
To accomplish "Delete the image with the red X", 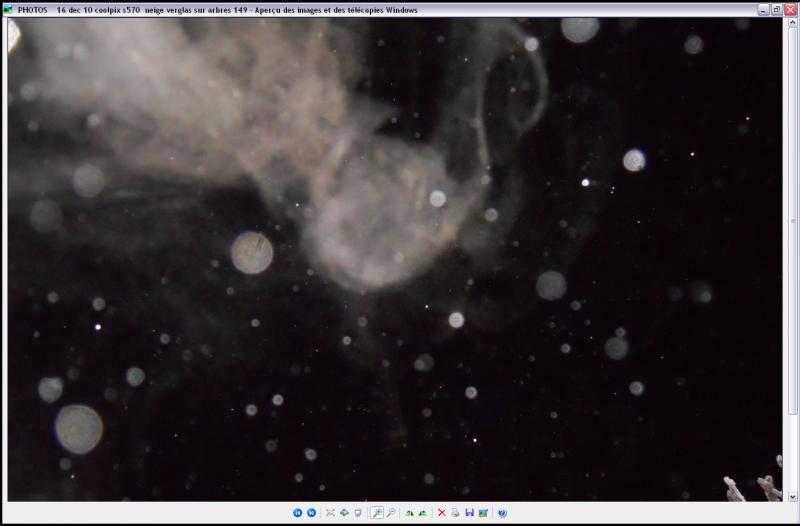I will [x=442, y=513].
